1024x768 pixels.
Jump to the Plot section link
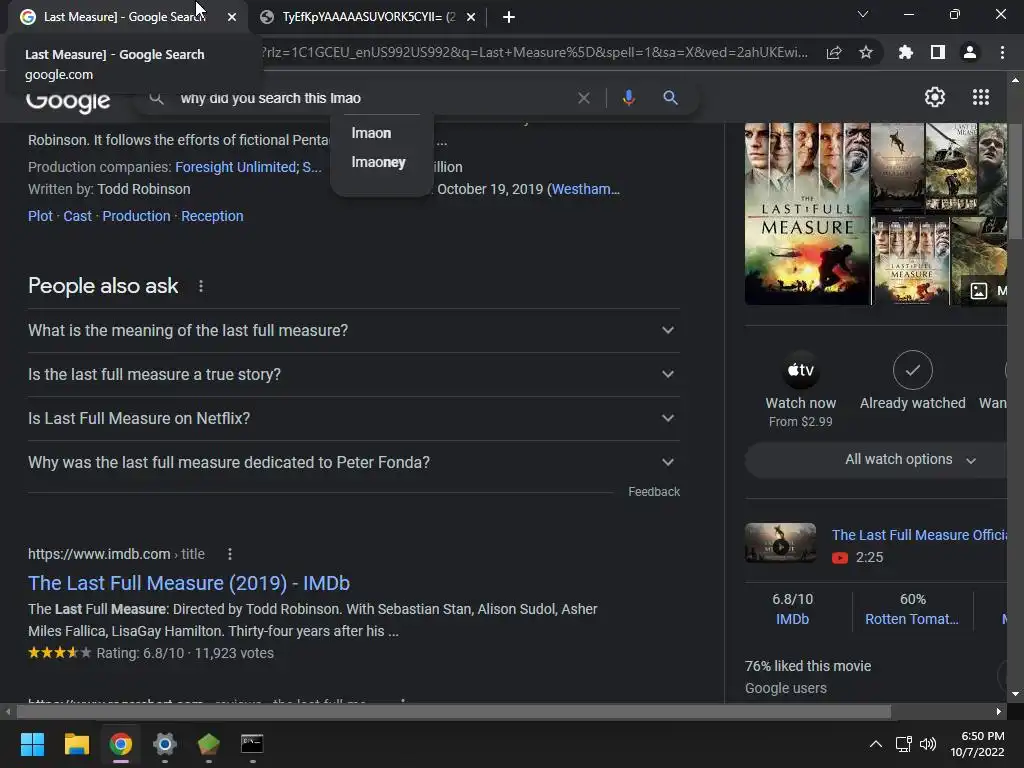pyautogui.click(x=40, y=216)
